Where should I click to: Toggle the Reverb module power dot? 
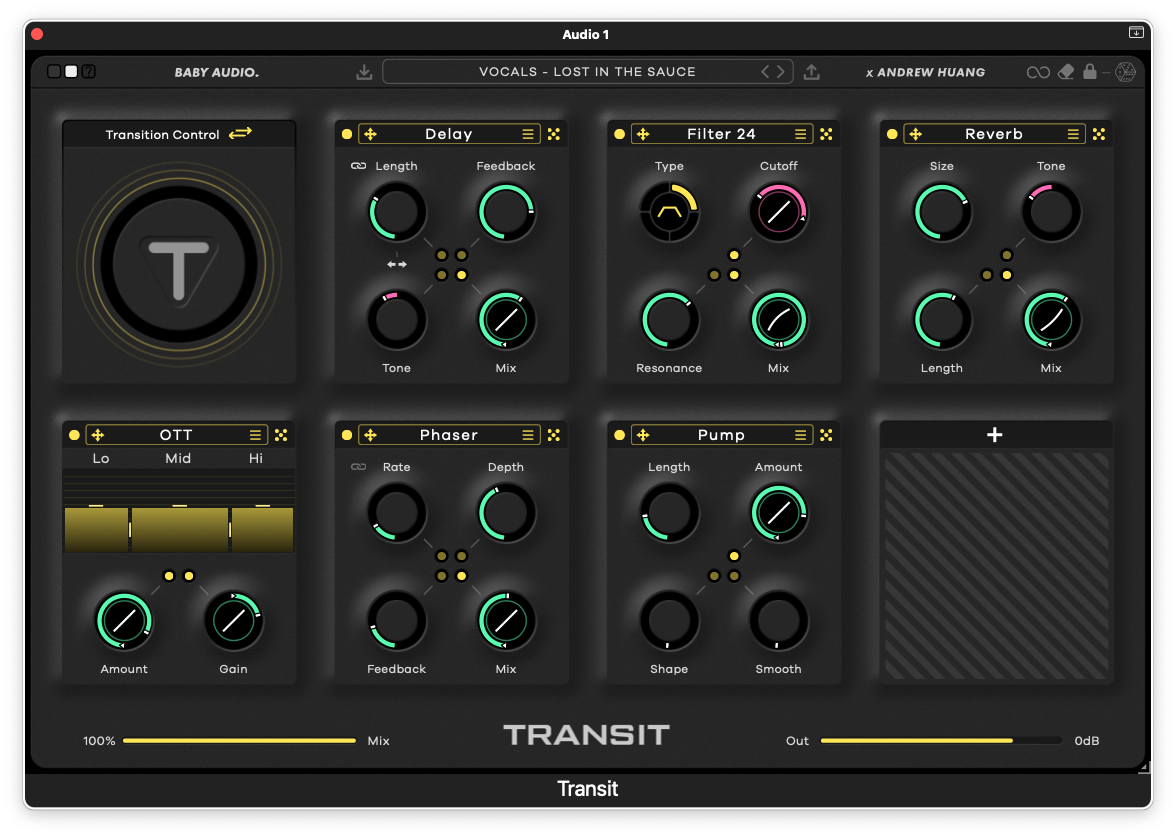click(892, 134)
